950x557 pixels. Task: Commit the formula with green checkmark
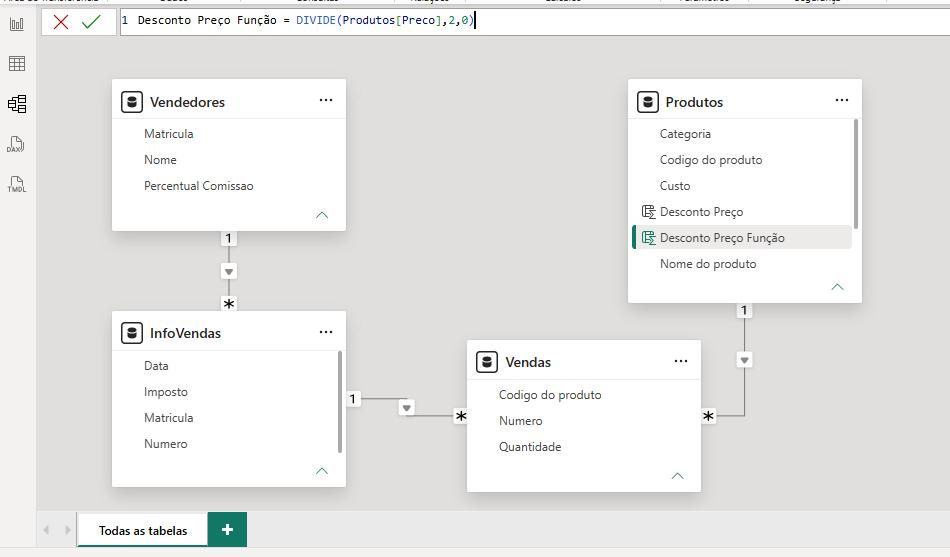pos(91,22)
